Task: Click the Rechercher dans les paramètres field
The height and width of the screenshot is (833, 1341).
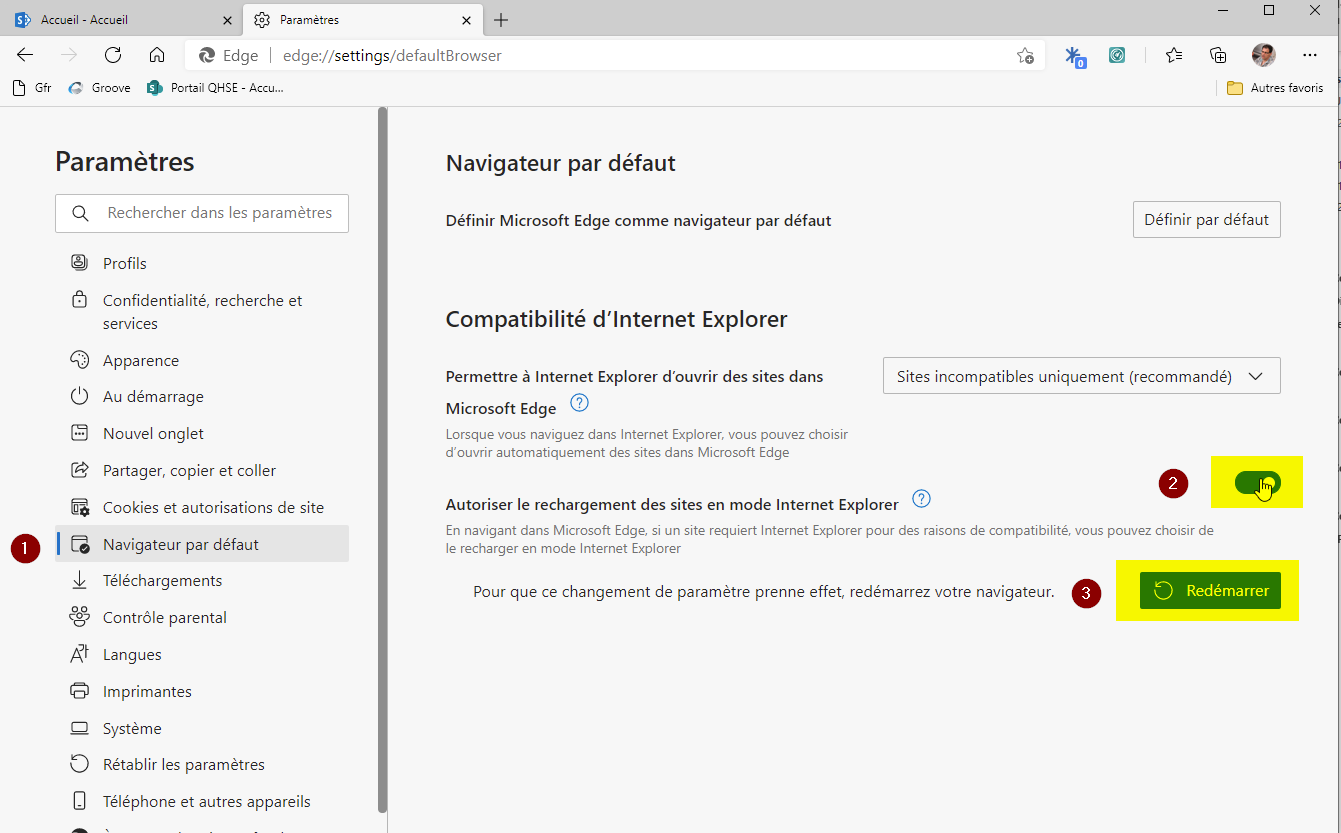Action: click(x=202, y=213)
